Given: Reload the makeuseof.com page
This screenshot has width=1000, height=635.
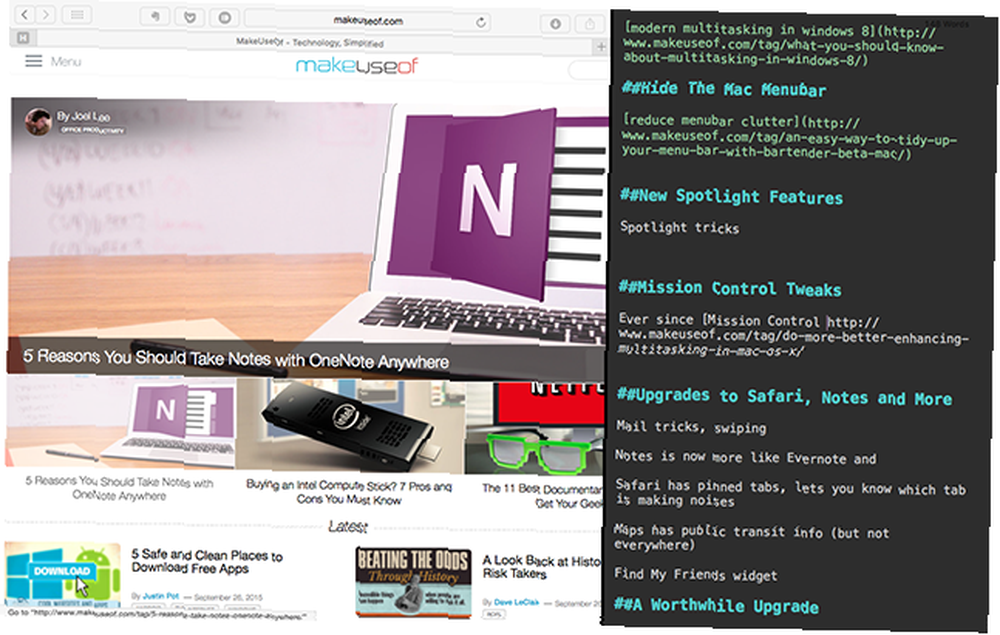Looking at the screenshot, I should tap(480, 22).
